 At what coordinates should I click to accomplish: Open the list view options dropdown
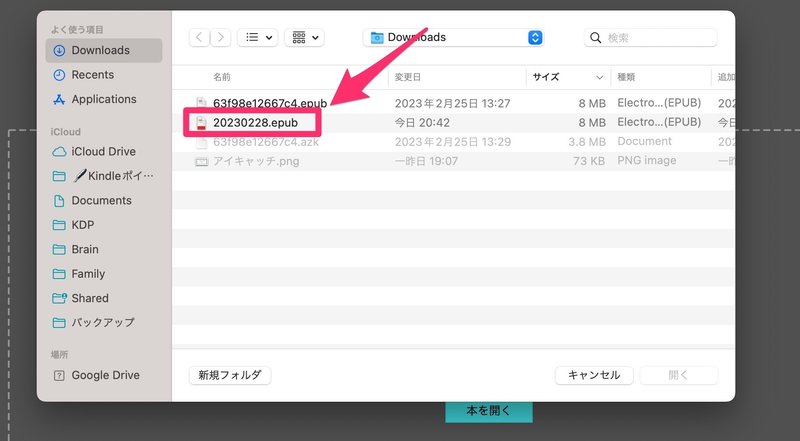[x=258, y=37]
